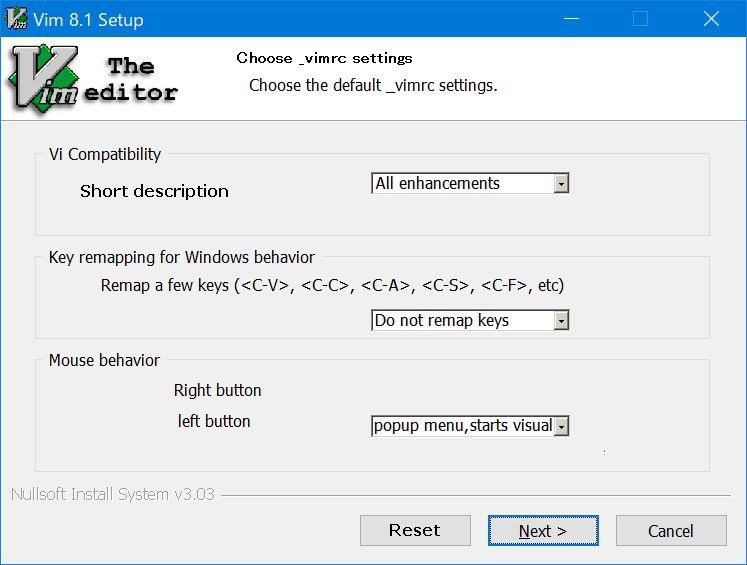Image resolution: width=747 pixels, height=565 pixels.
Task: Click the 'Mouse behavior' group title
Action: [104, 361]
